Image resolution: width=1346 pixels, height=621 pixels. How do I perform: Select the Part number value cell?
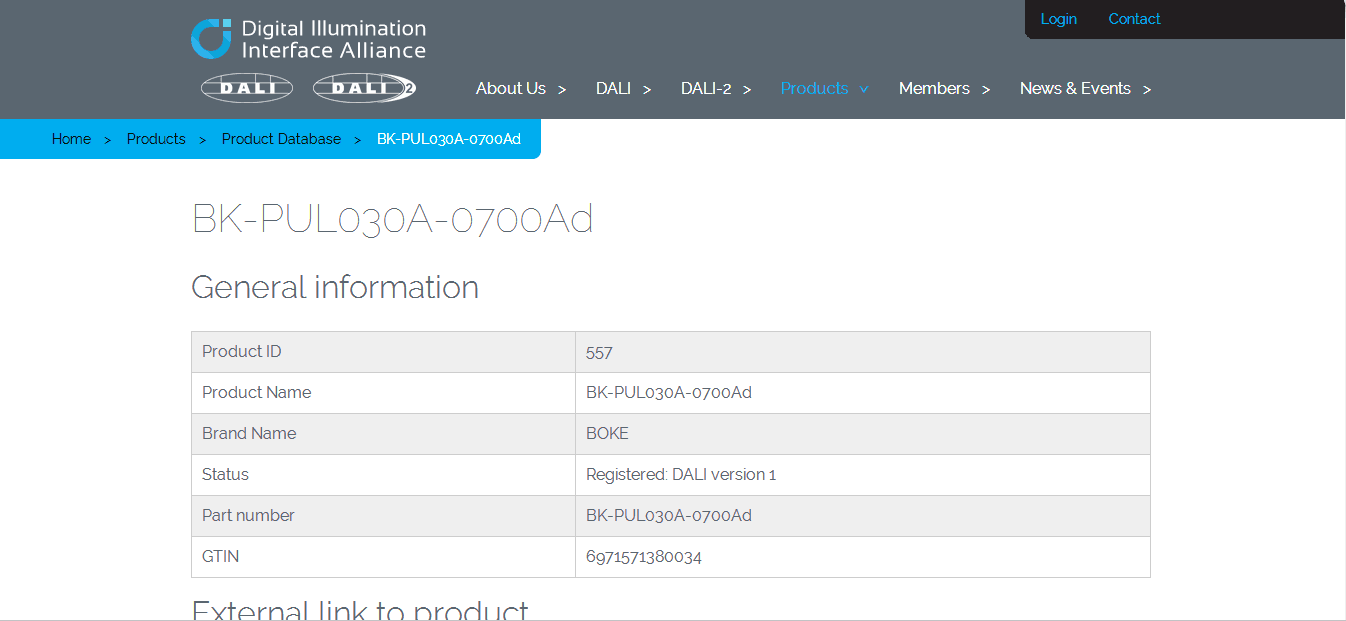click(x=863, y=516)
